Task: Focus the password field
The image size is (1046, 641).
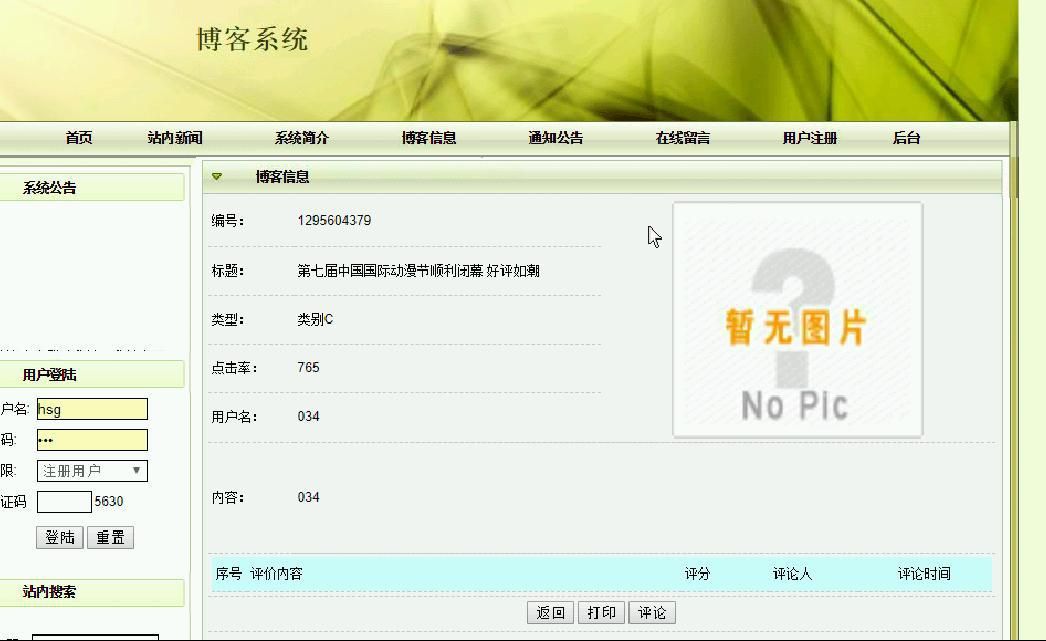Action: point(92,440)
